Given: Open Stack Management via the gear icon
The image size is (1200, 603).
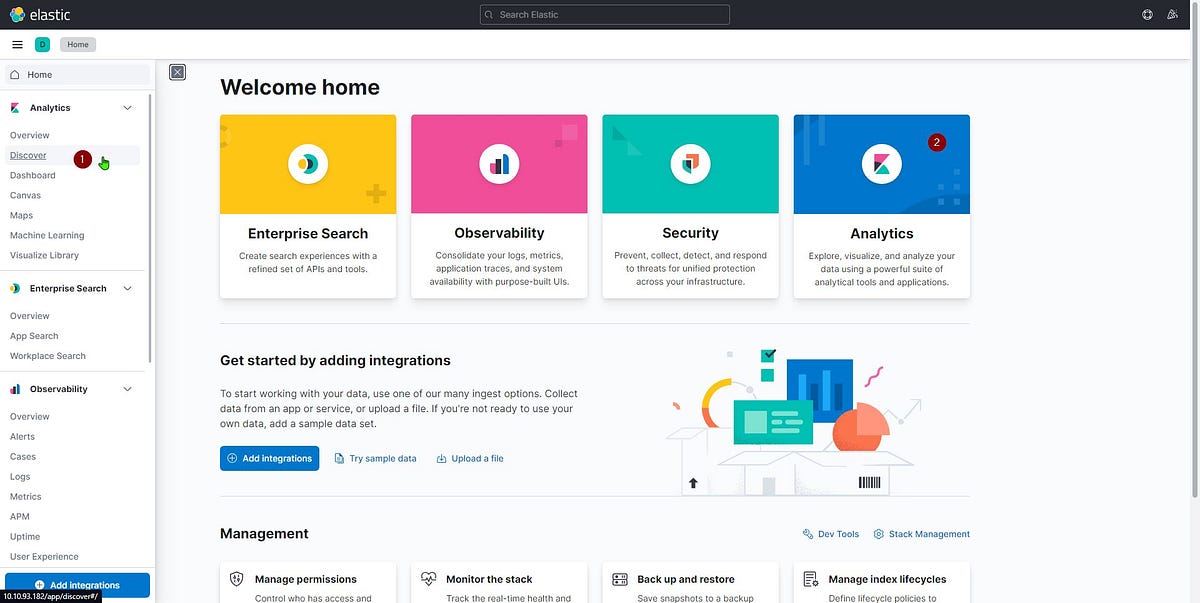Looking at the screenshot, I should (x=877, y=533).
